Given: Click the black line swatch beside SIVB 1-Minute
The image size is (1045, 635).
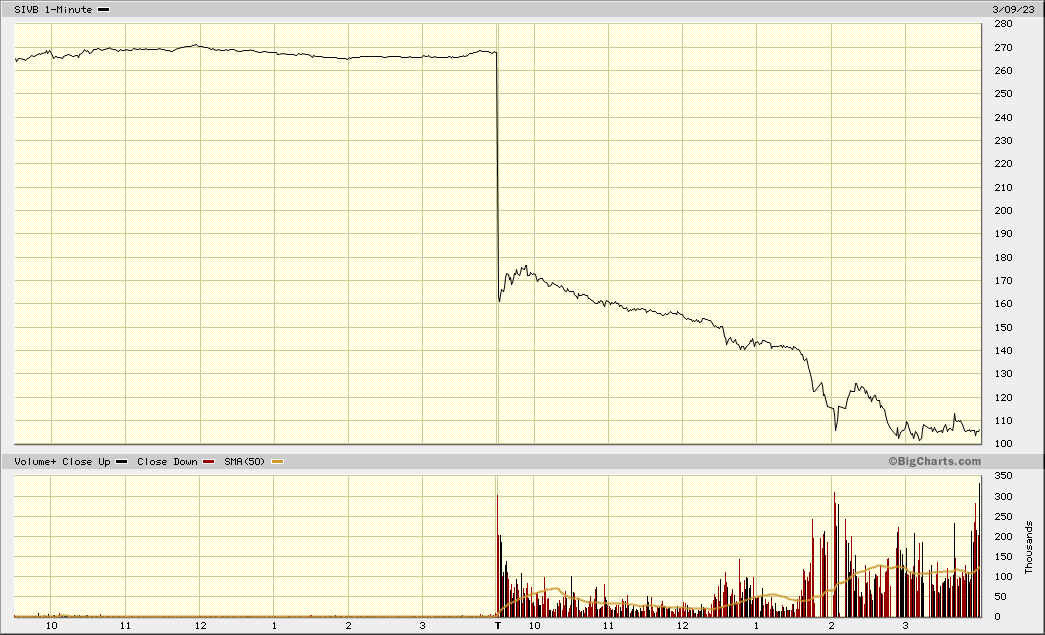Looking at the screenshot, I should point(103,10).
